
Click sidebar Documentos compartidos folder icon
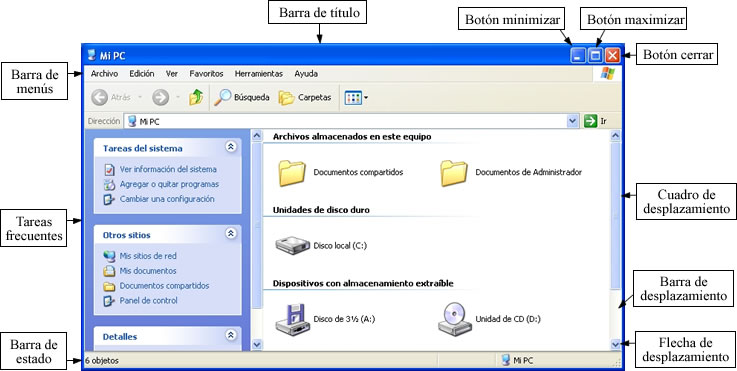[109, 286]
